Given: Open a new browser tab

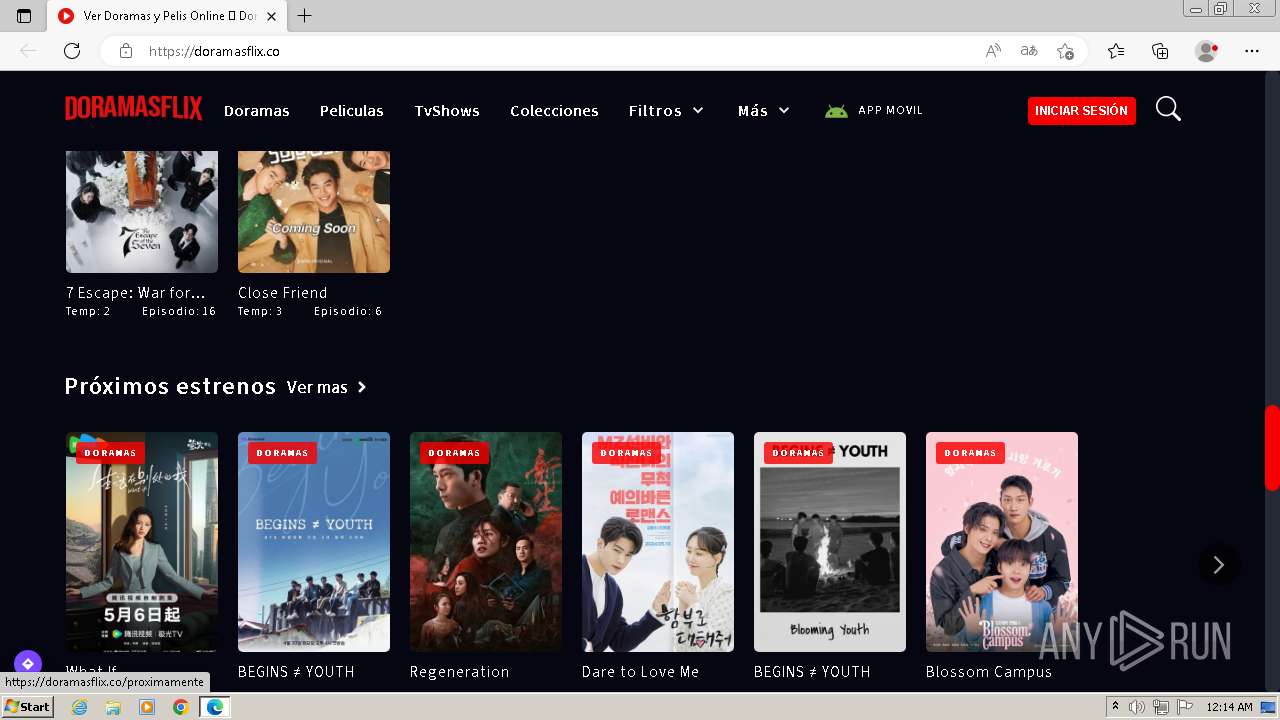Looking at the screenshot, I should 305,16.
